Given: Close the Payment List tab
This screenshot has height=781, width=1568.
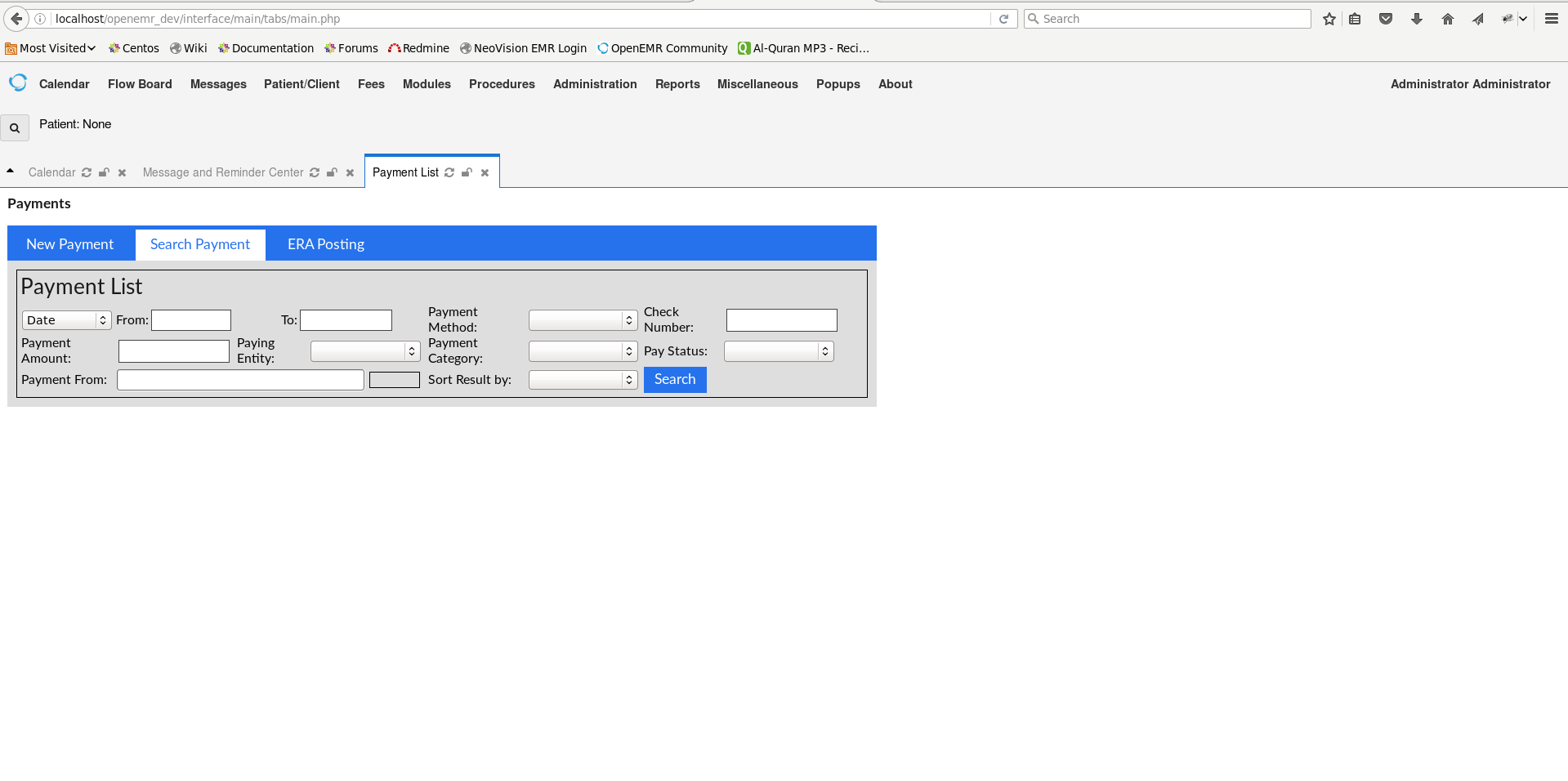Looking at the screenshot, I should coord(485,172).
